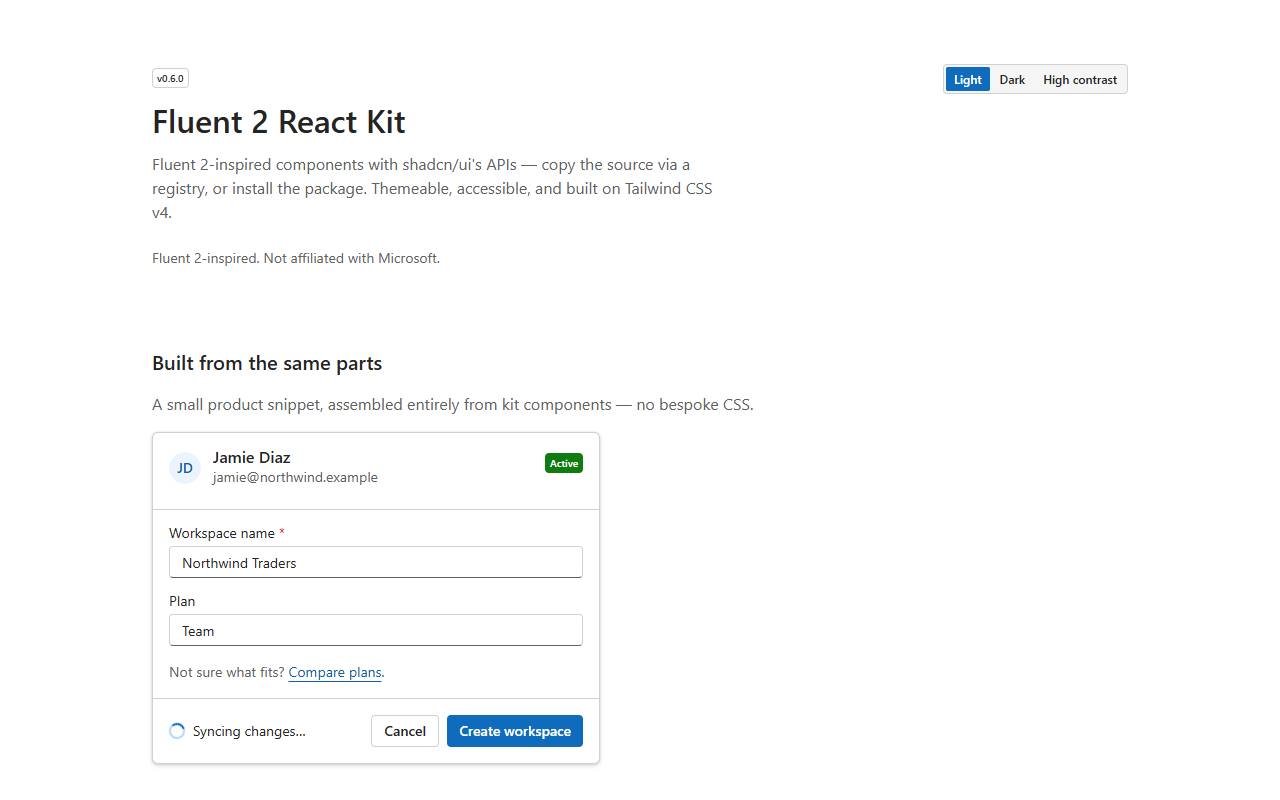Focus the Workspace name input field
Viewport: 1280px width, 800px height.
376,562
